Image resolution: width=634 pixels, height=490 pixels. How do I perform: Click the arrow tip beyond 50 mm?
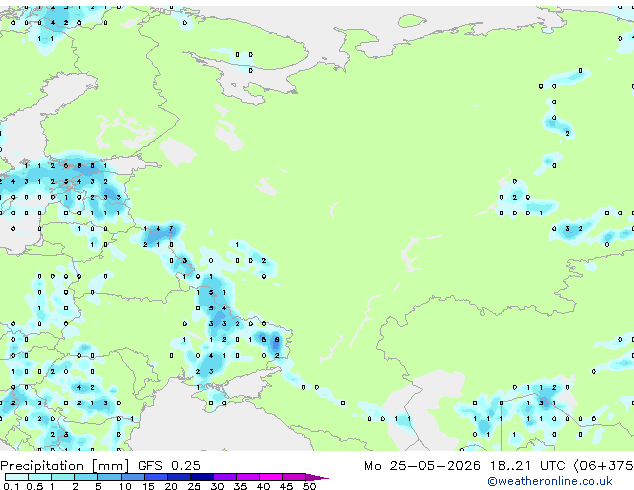click(x=317, y=477)
